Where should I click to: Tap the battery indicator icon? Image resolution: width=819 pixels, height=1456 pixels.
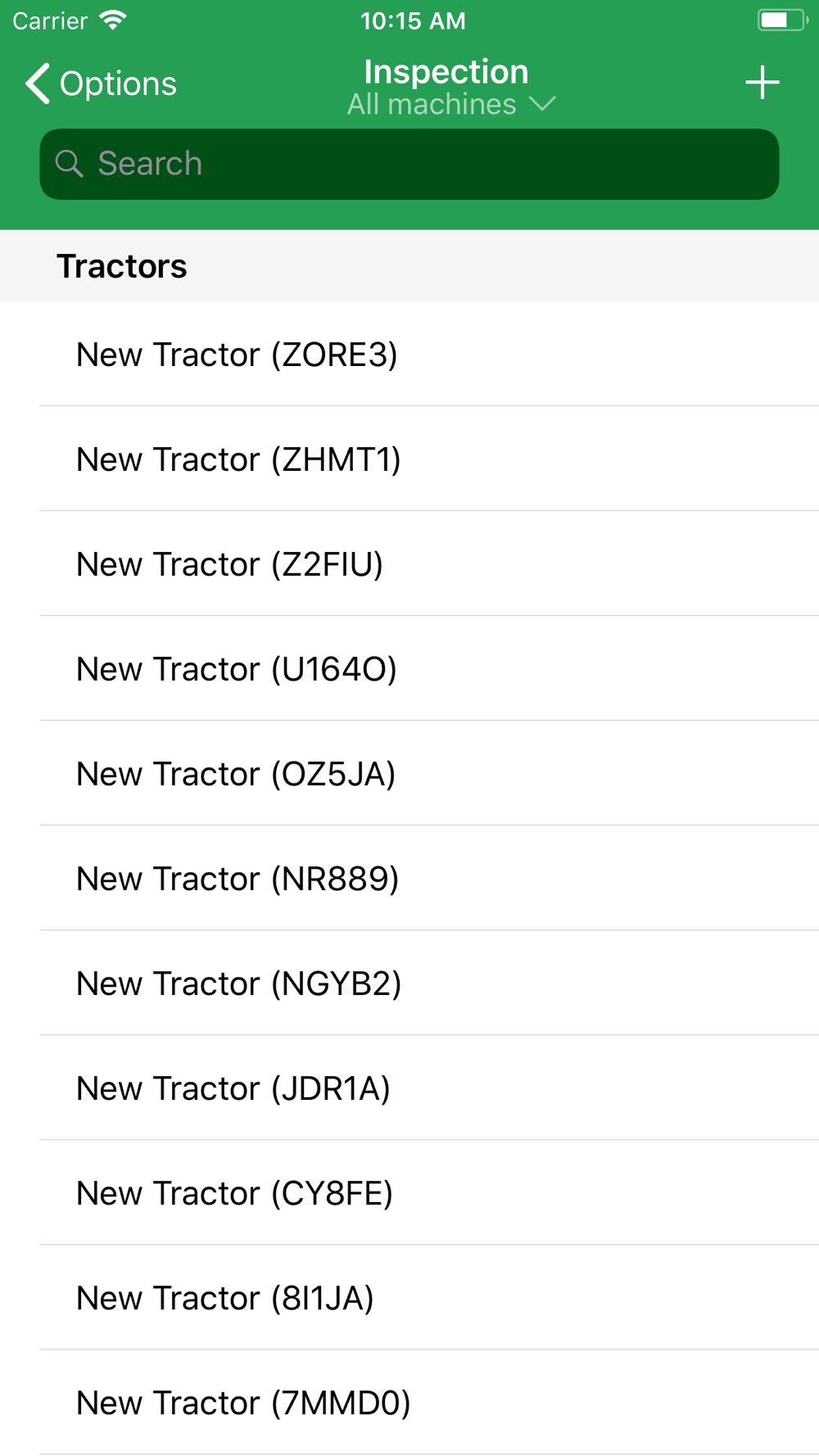pyautogui.click(x=782, y=20)
